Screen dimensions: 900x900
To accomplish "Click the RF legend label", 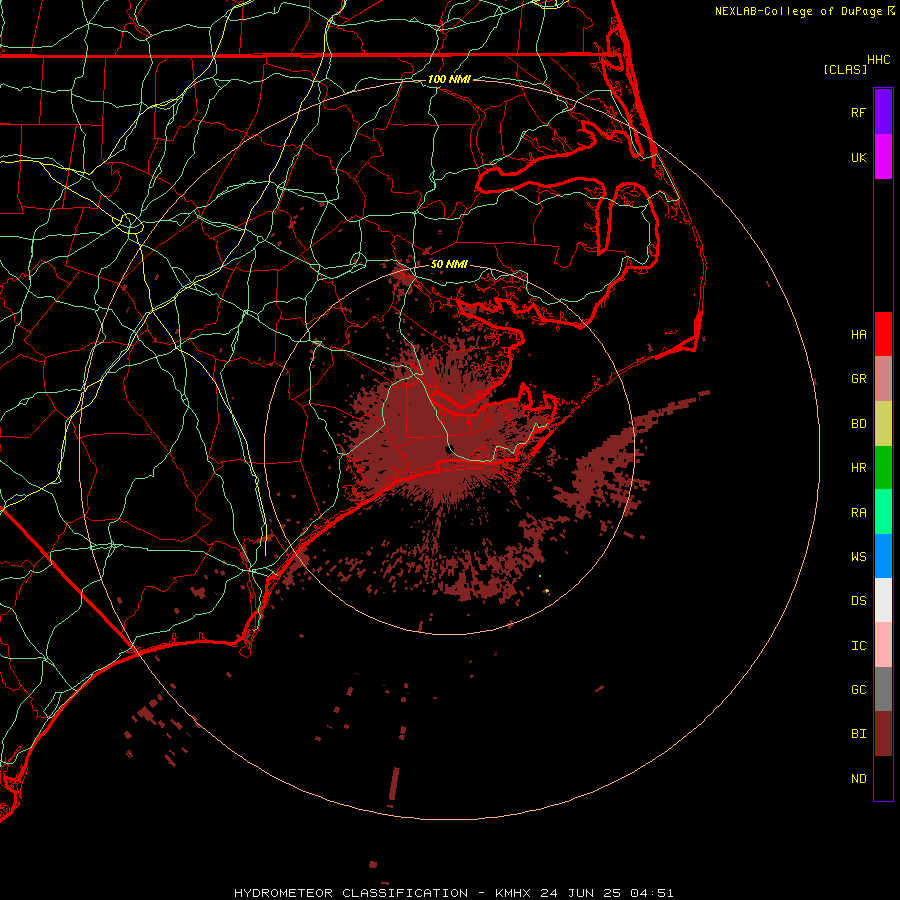I will point(858,112).
